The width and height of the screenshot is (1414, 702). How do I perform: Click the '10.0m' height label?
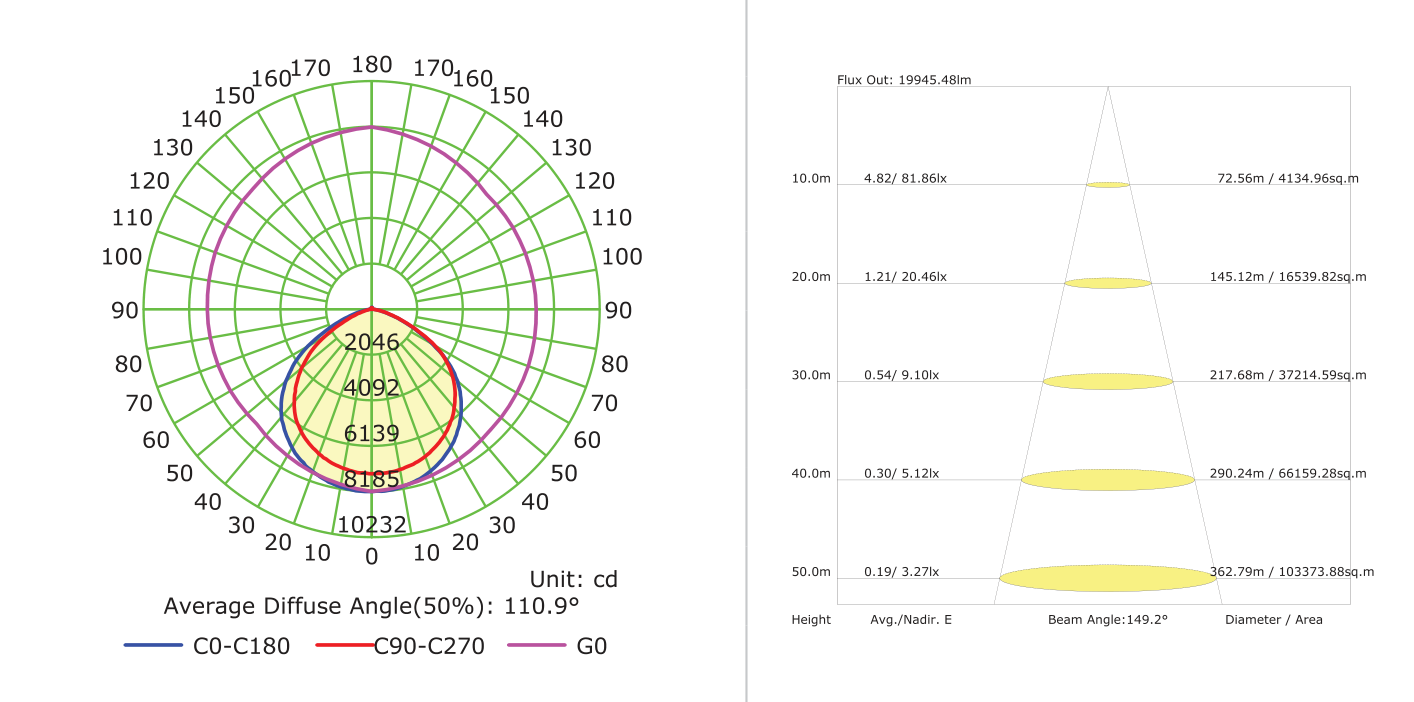(811, 178)
